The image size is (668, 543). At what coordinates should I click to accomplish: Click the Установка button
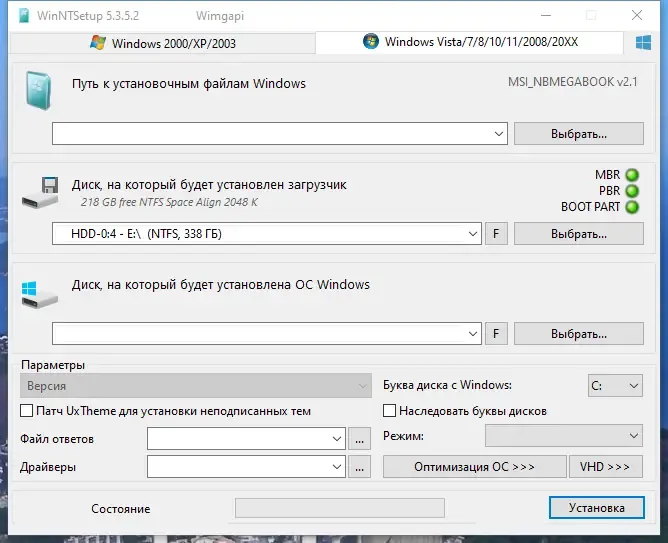pyautogui.click(x=596, y=508)
